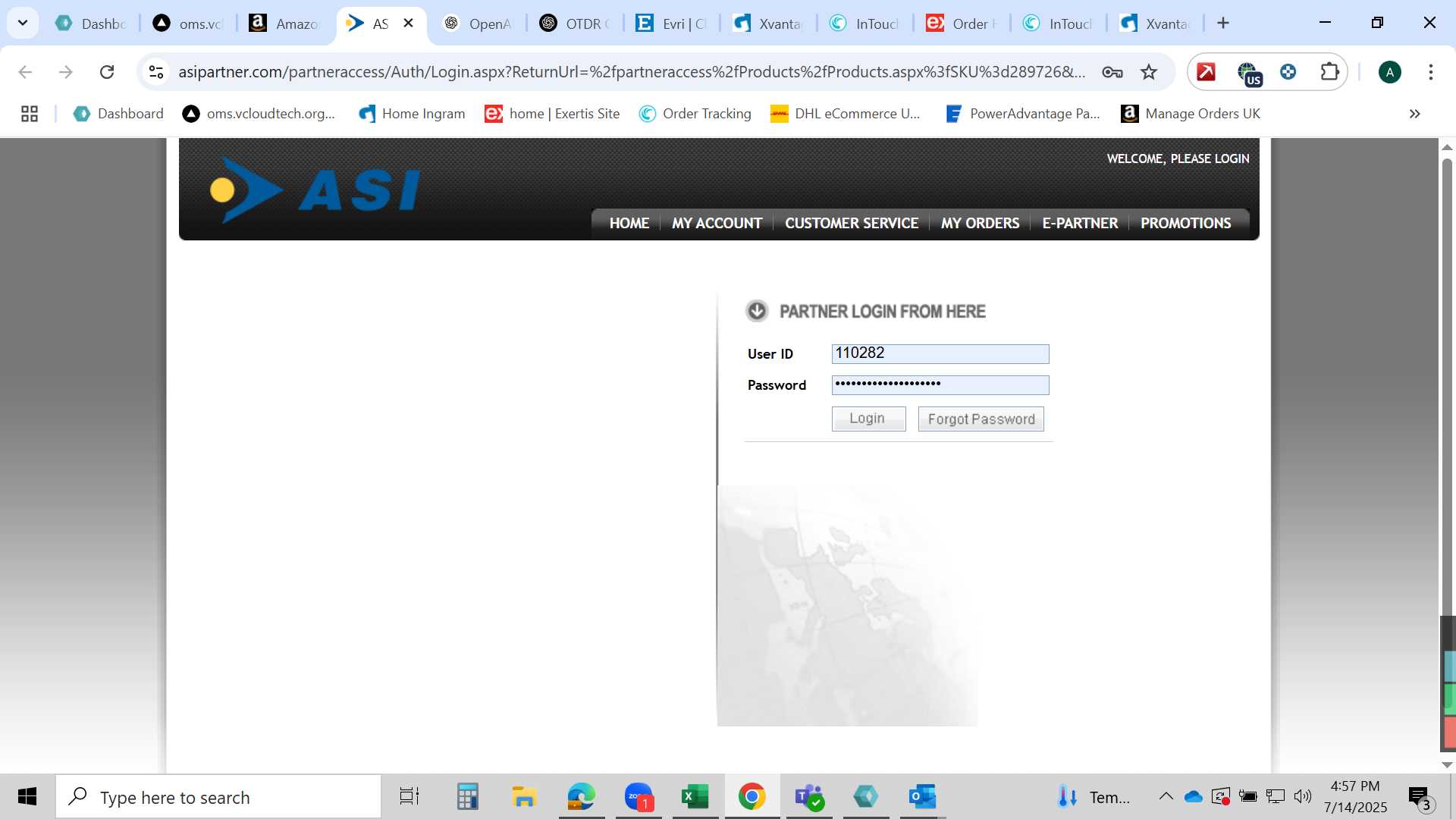The height and width of the screenshot is (819, 1456).
Task: Click the taskbar search box
Action: click(218, 797)
